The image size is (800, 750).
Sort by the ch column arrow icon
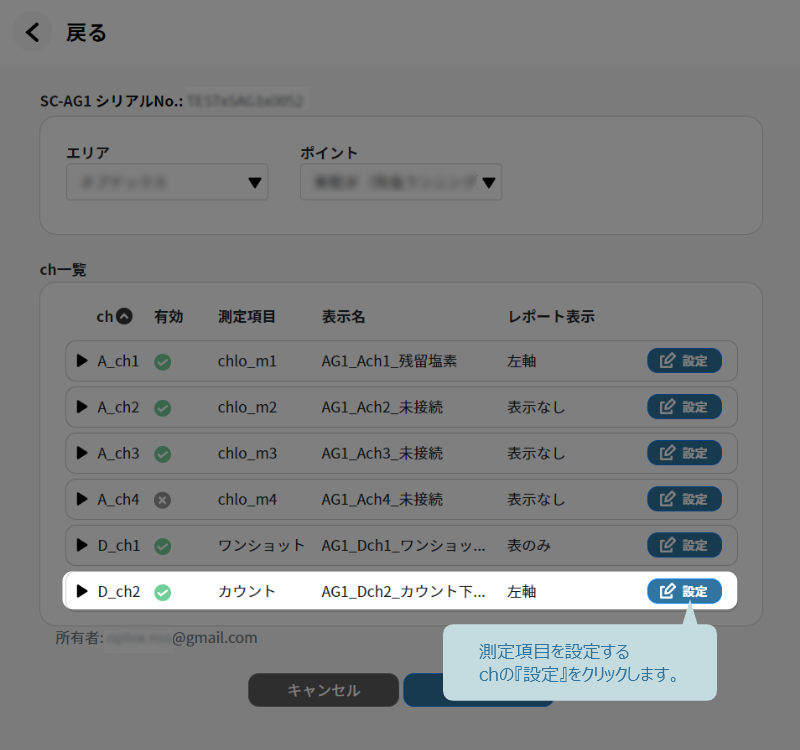tap(124, 316)
